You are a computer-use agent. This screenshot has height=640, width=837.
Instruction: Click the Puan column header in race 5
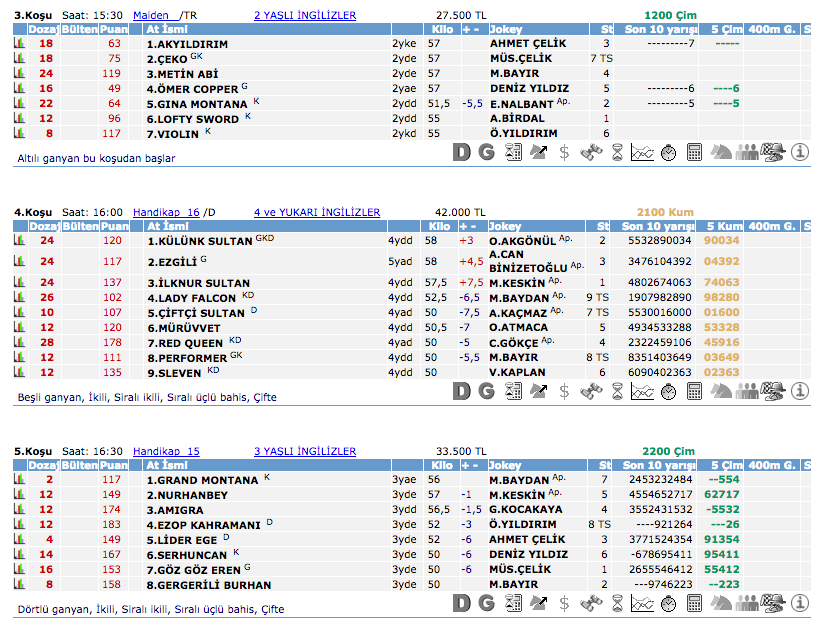pyautogui.click(x=111, y=465)
